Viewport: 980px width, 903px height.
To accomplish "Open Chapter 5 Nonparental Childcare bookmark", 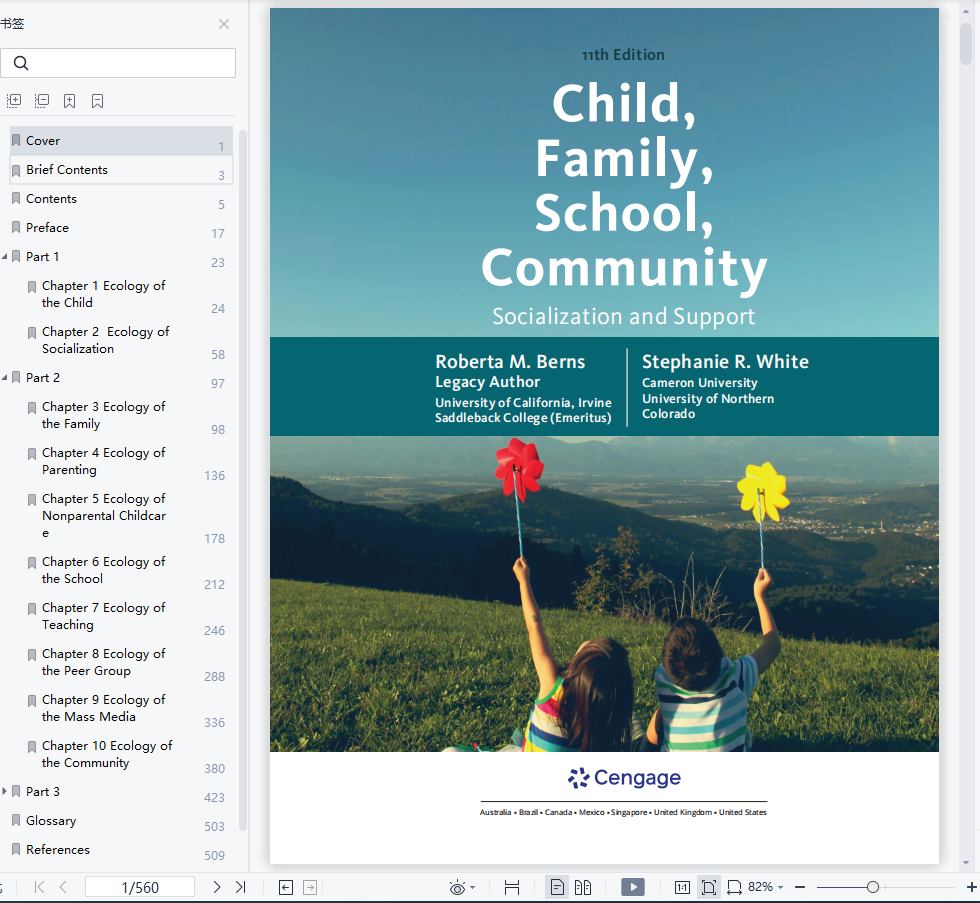I will 104,516.
